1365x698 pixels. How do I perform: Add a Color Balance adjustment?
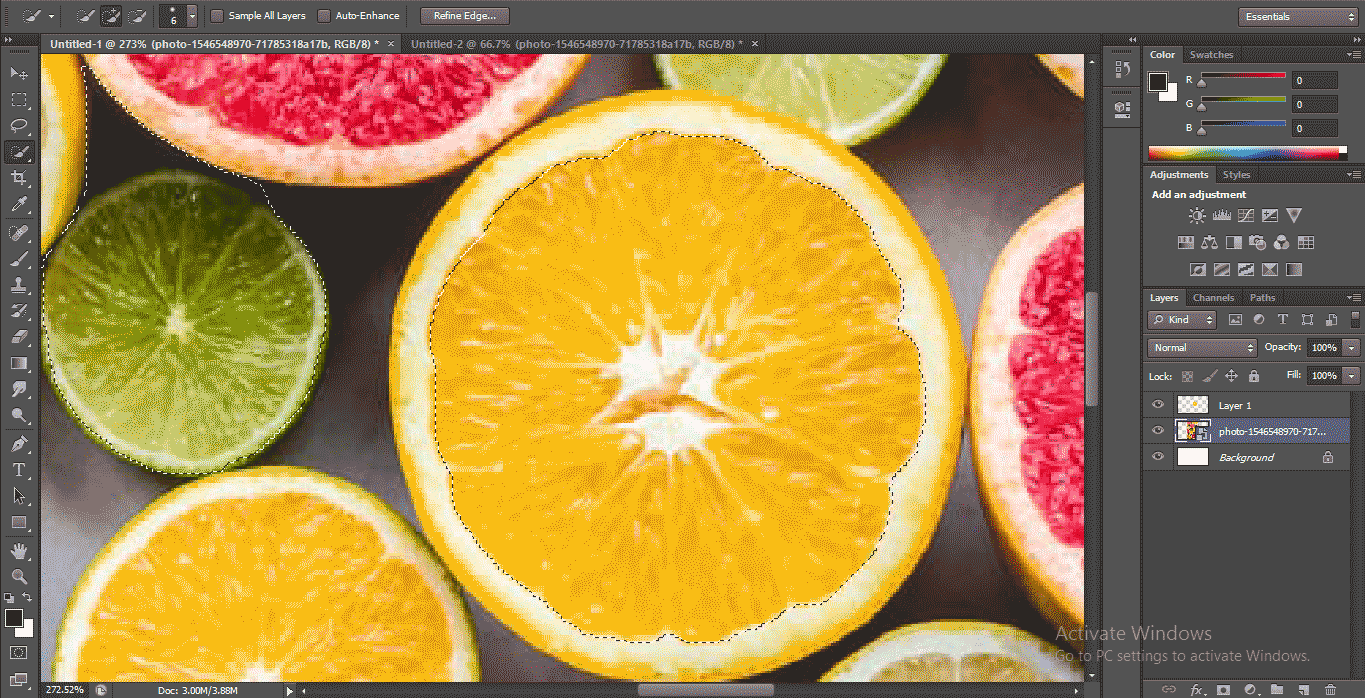pos(1210,243)
